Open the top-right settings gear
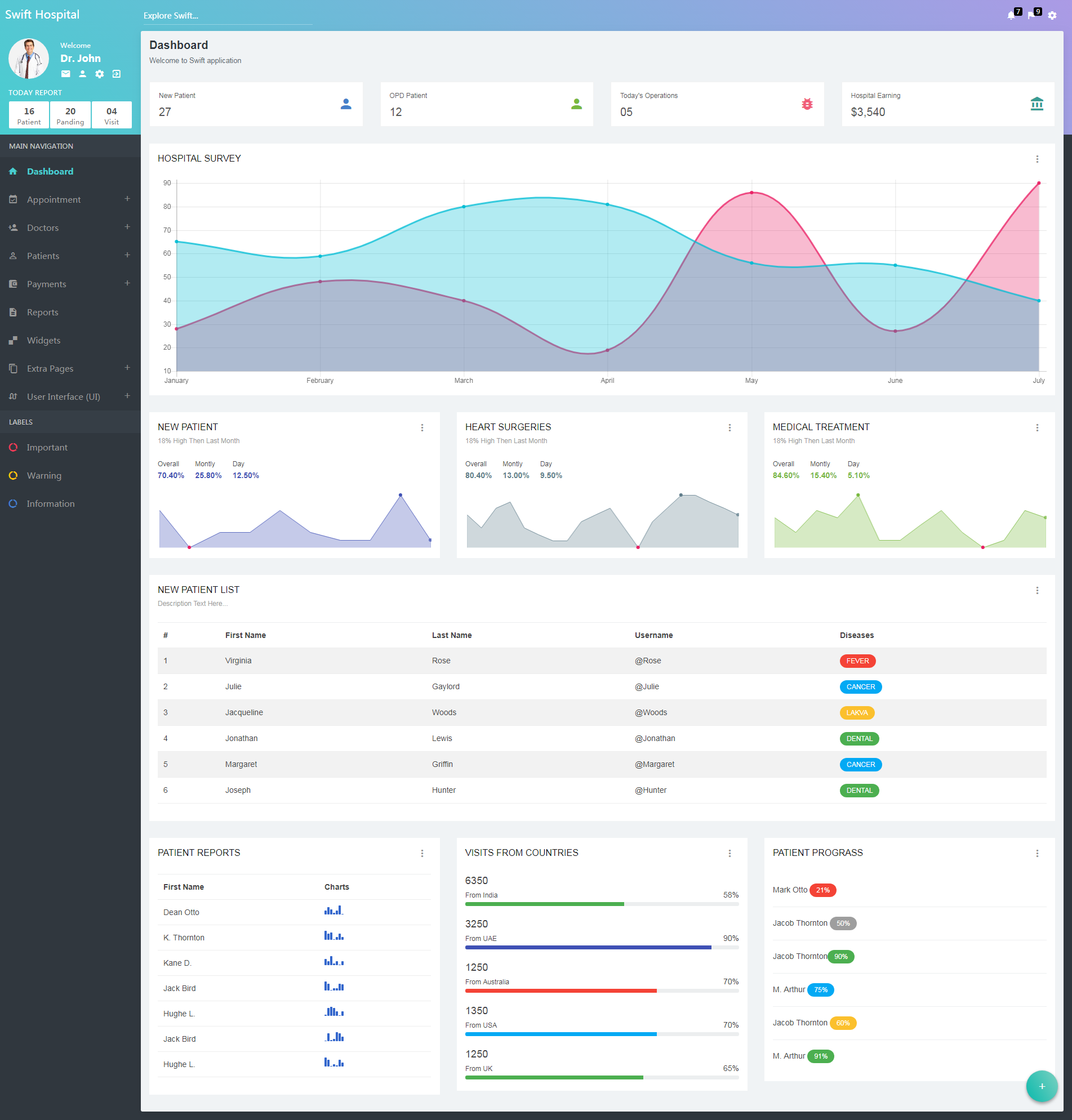 click(x=1052, y=15)
